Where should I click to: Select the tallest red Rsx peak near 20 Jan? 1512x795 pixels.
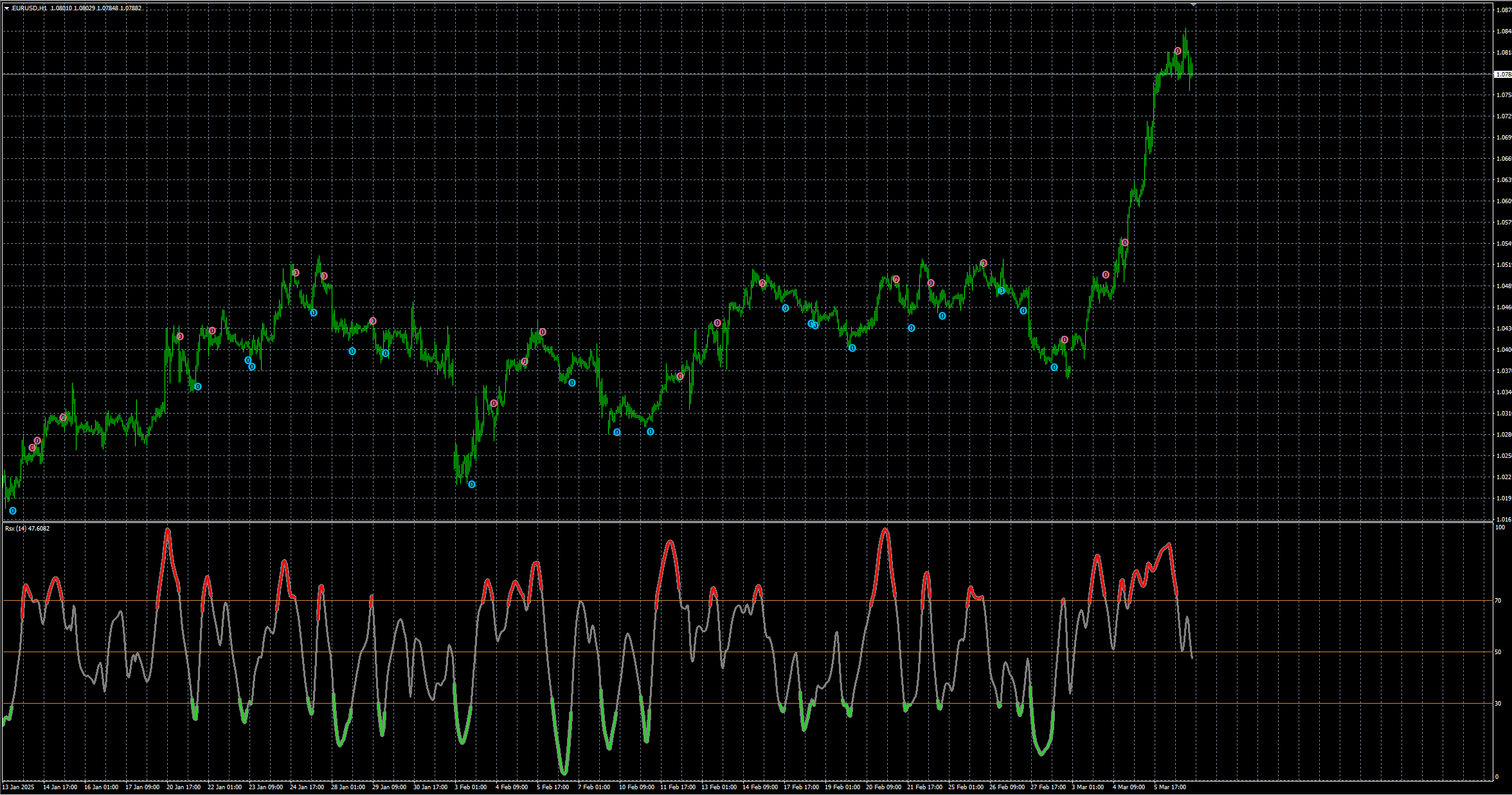pos(168,530)
